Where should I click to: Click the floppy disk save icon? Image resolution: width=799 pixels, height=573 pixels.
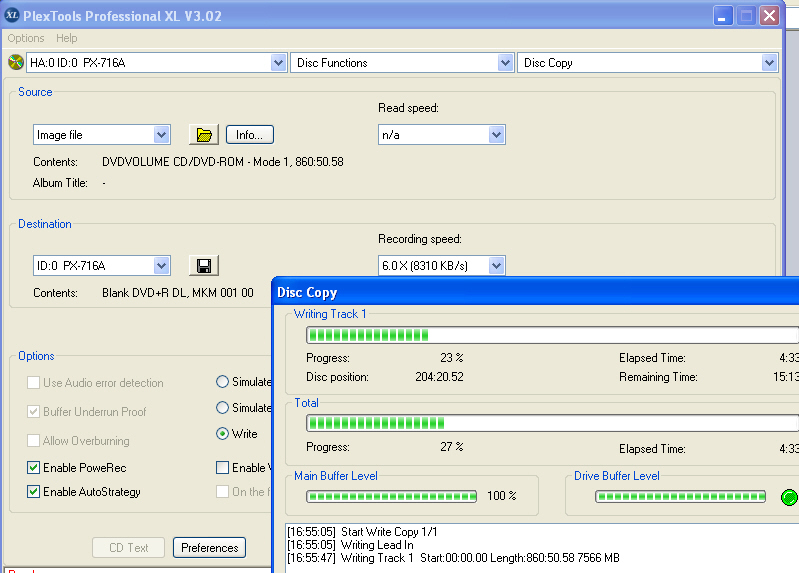point(204,266)
